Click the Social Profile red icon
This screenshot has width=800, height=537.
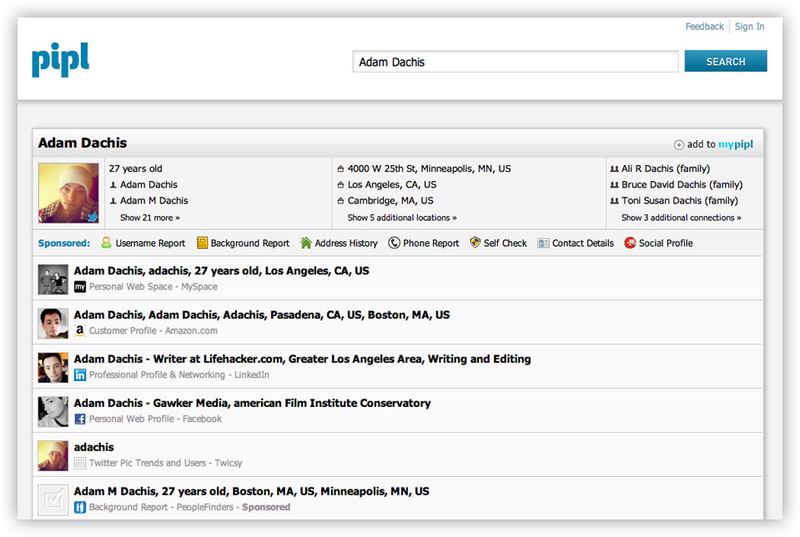point(630,243)
